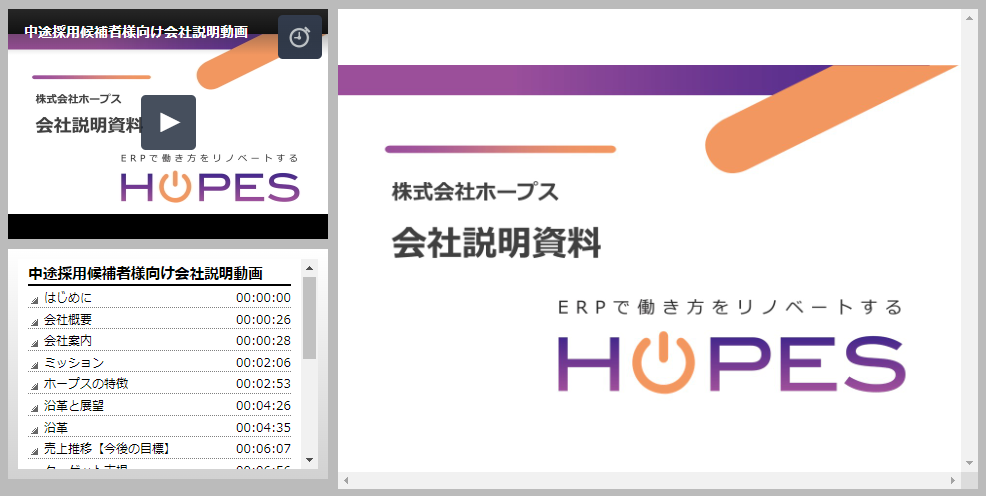Click the marker icon beside 会社概要

[35, 322]
